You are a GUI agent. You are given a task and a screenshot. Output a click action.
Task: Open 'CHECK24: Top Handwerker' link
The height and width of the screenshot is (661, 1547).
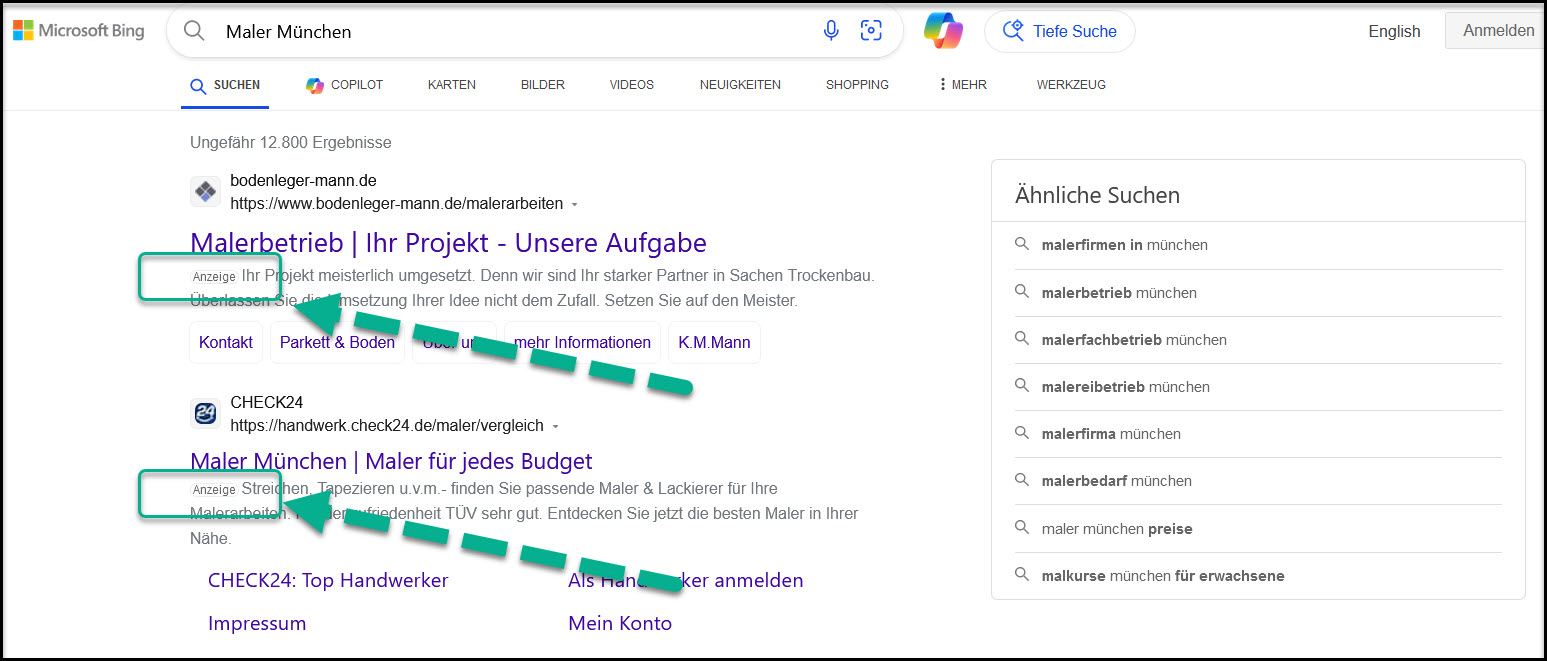328,580
